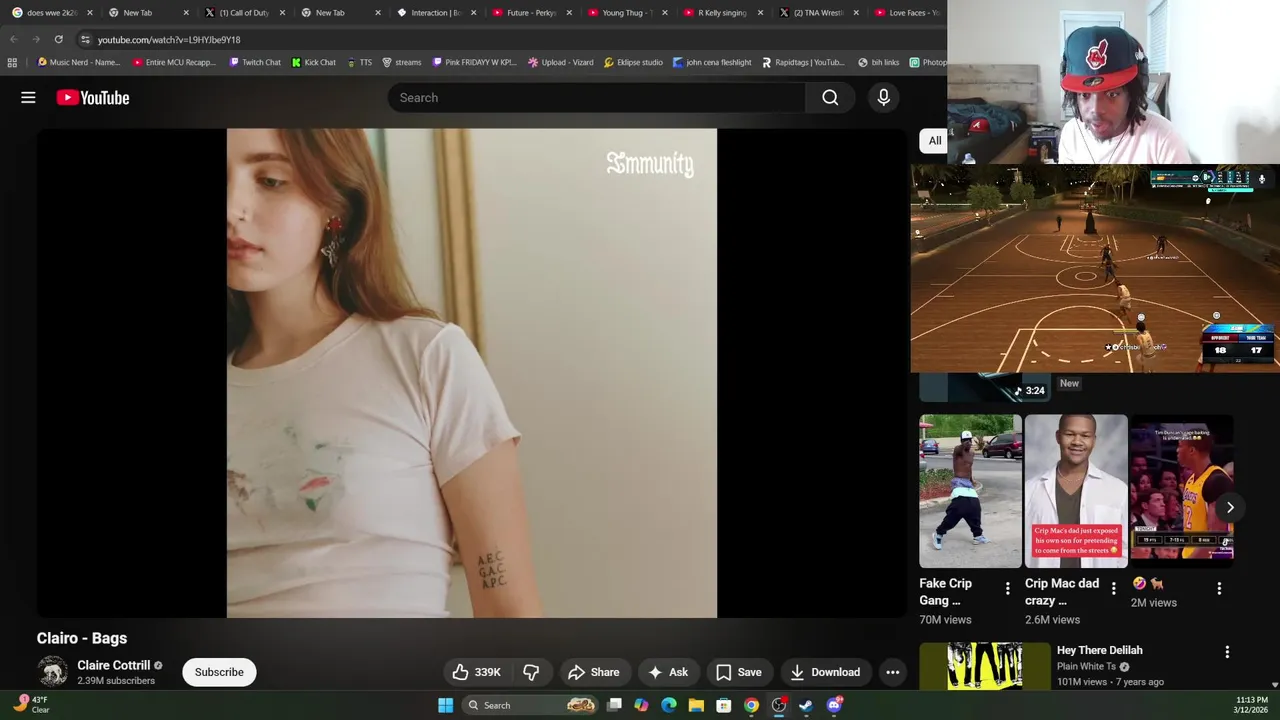Screen dimensions: 1280x720
Task: Click the YouTube search field
Action: tap(596, 97)
